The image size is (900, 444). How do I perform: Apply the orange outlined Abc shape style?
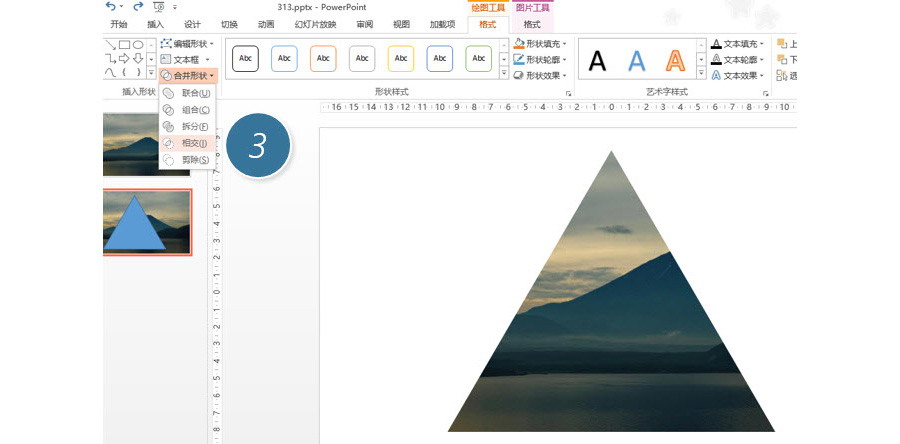tap(323, 59)
